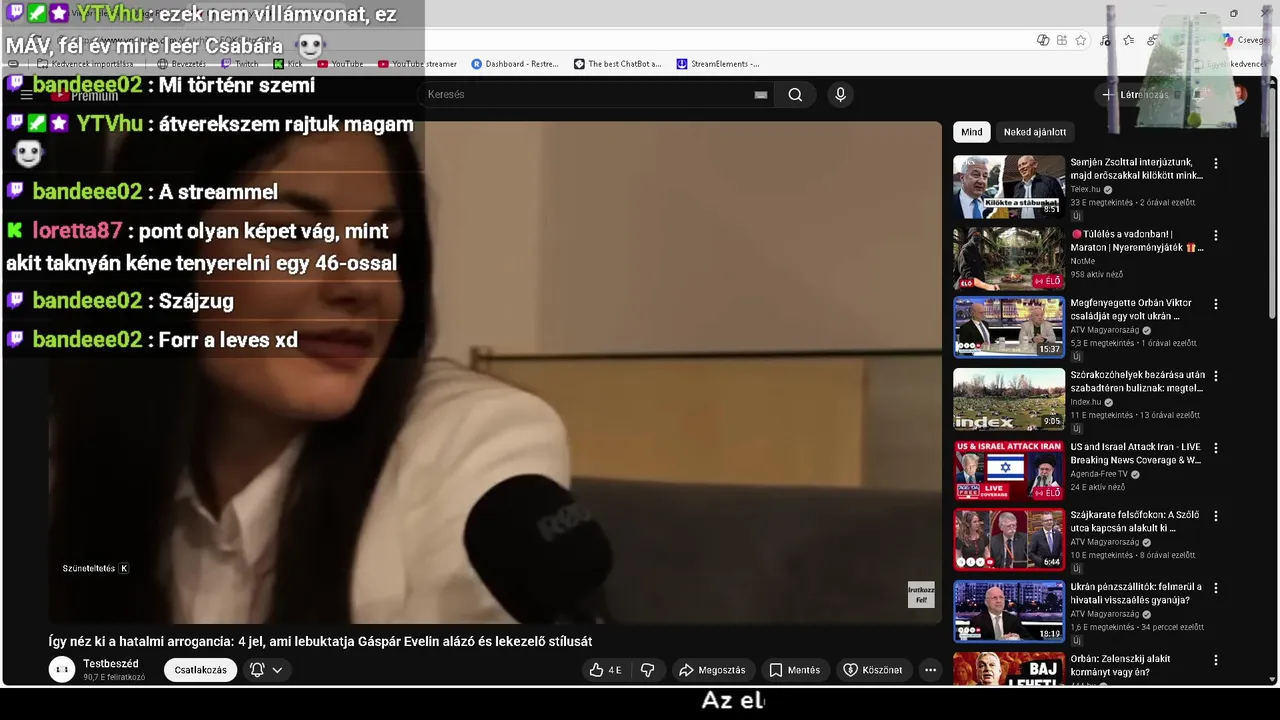The height and width of the screenshot is (720, 1280).
Task: Open Index.hu channel under Szórakozóhelyek video
Action: 1085,402
